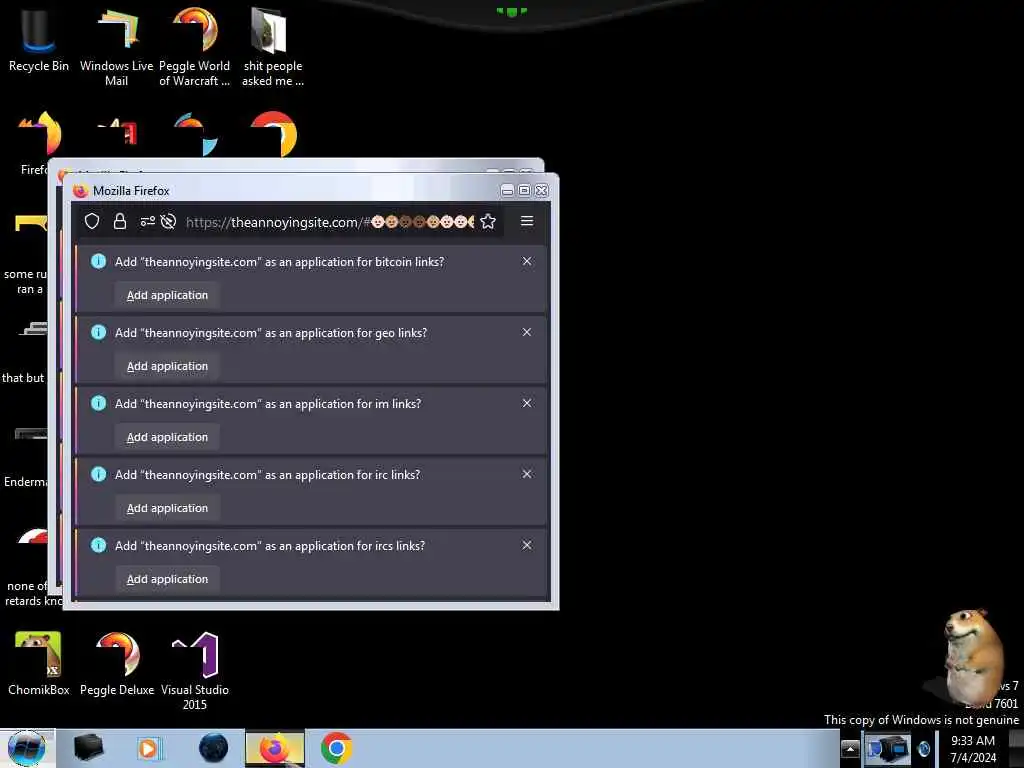Click the Firefox logo in the window title bar
This screenshot has height=768, width=1024.
[x=80, y=191]
